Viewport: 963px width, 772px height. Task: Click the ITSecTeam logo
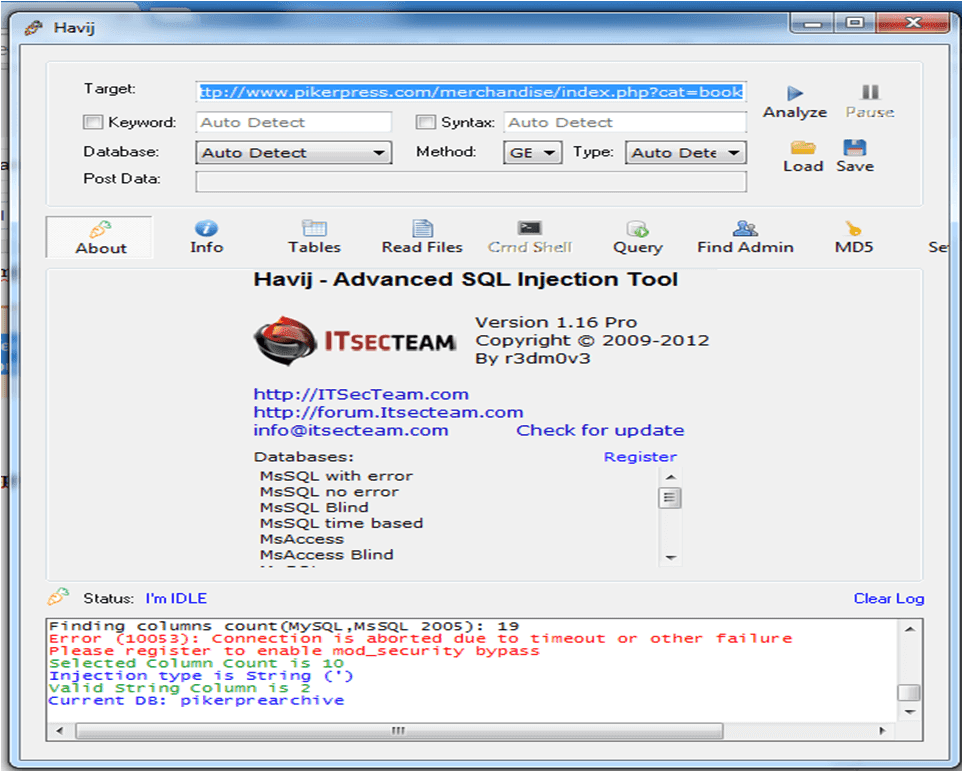click(x=354, y=340)
